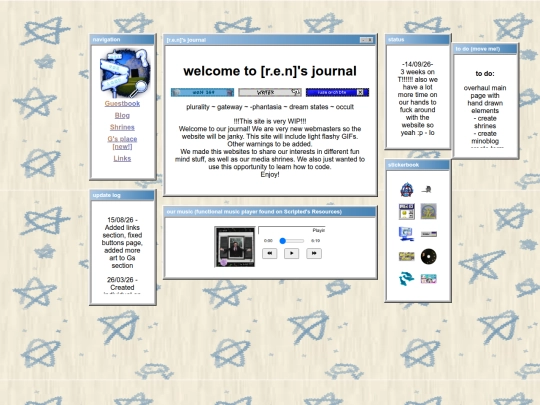Click the 'our music' window title bar
Screen dimensions: 540x405
(270, 212)
